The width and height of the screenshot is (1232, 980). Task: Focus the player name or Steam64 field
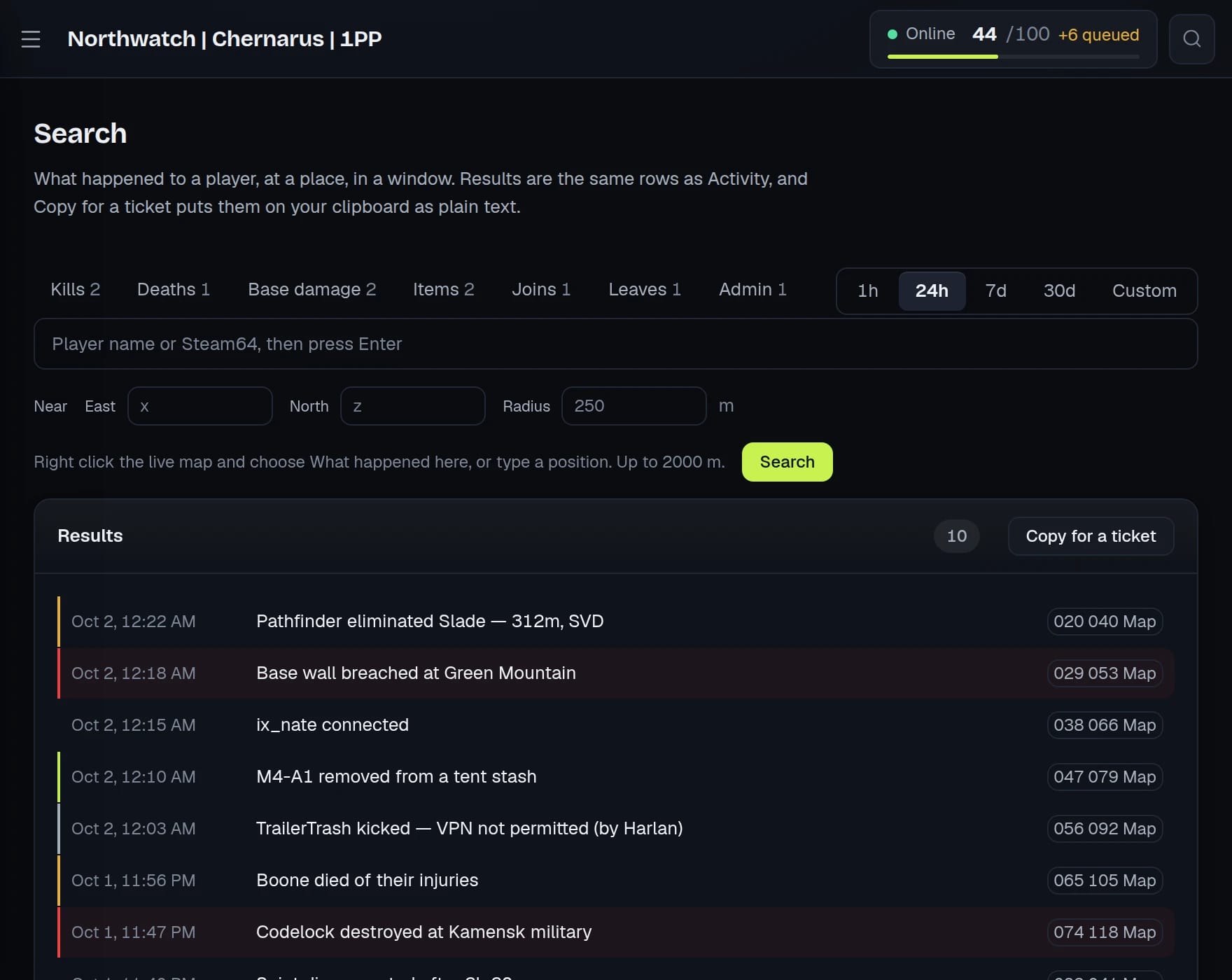(x=616, y=344)
